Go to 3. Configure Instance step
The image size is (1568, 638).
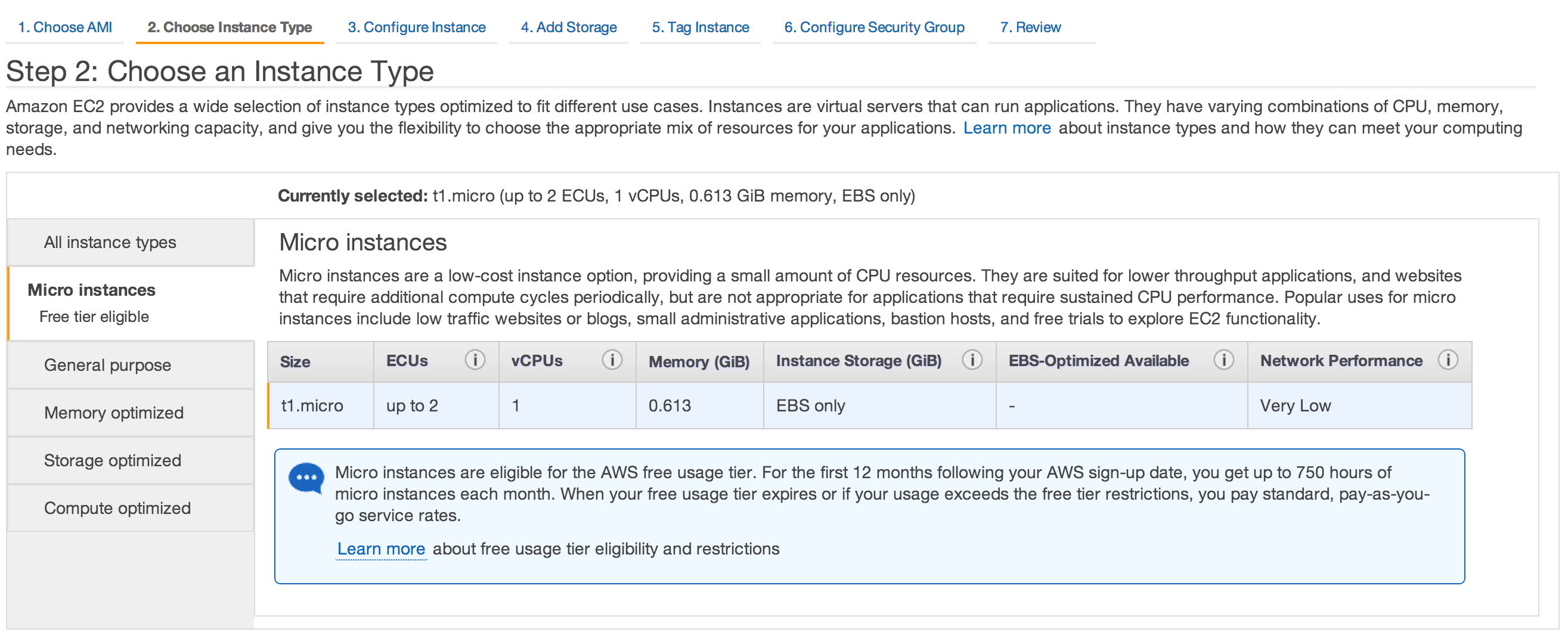pyautogui.click(x=416, y=27)
